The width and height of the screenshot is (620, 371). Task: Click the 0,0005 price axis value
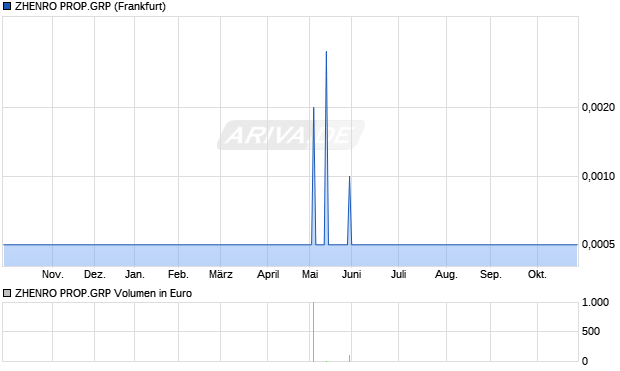598,244
